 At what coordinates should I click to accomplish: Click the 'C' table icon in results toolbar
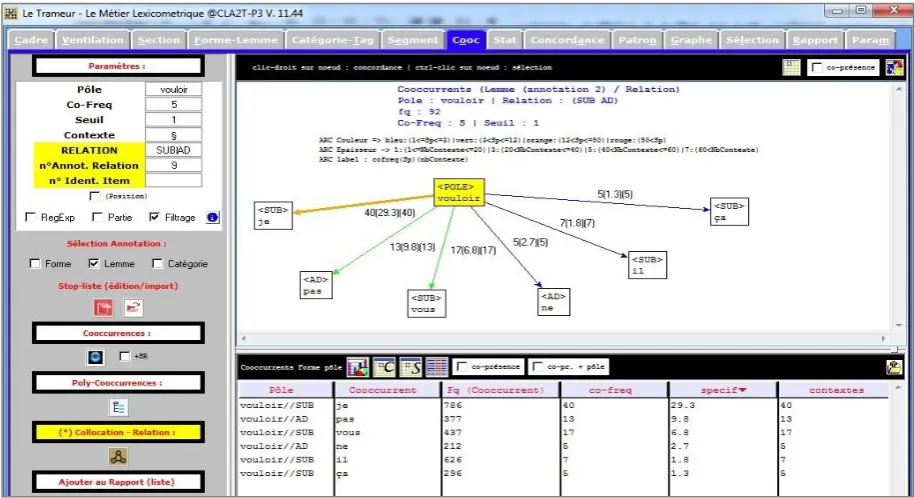384,367
